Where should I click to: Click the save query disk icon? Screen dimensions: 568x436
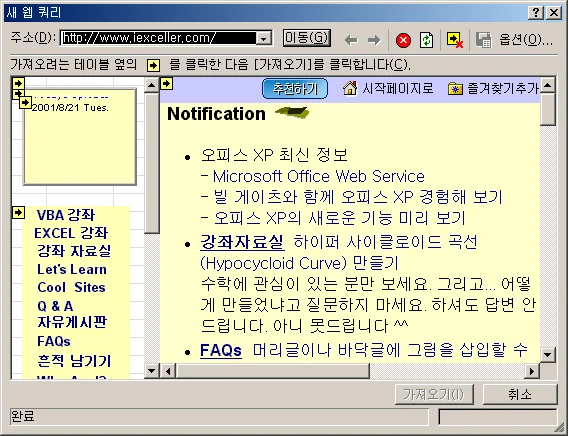pos(484,40)
